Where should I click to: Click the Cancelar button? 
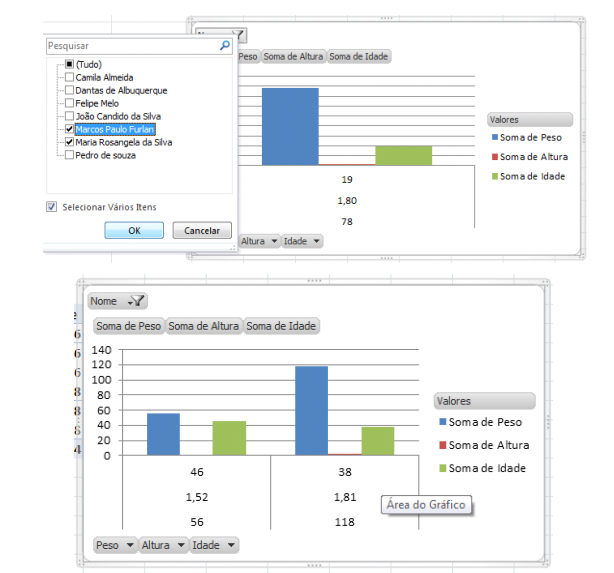coord(202,230)
